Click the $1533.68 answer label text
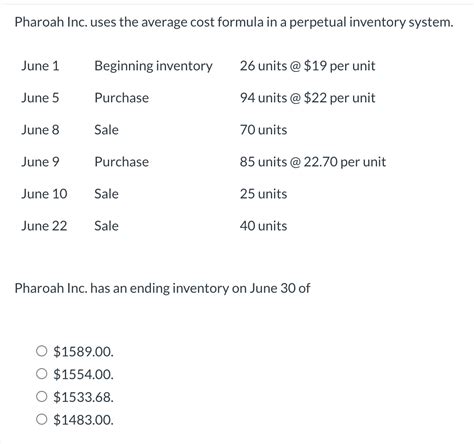 pos(83,397)
